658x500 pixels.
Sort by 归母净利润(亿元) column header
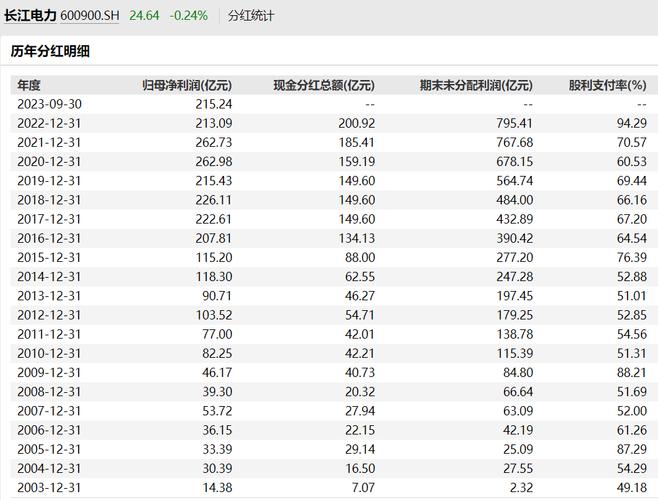pyautogui.click(x=187, y=85)
